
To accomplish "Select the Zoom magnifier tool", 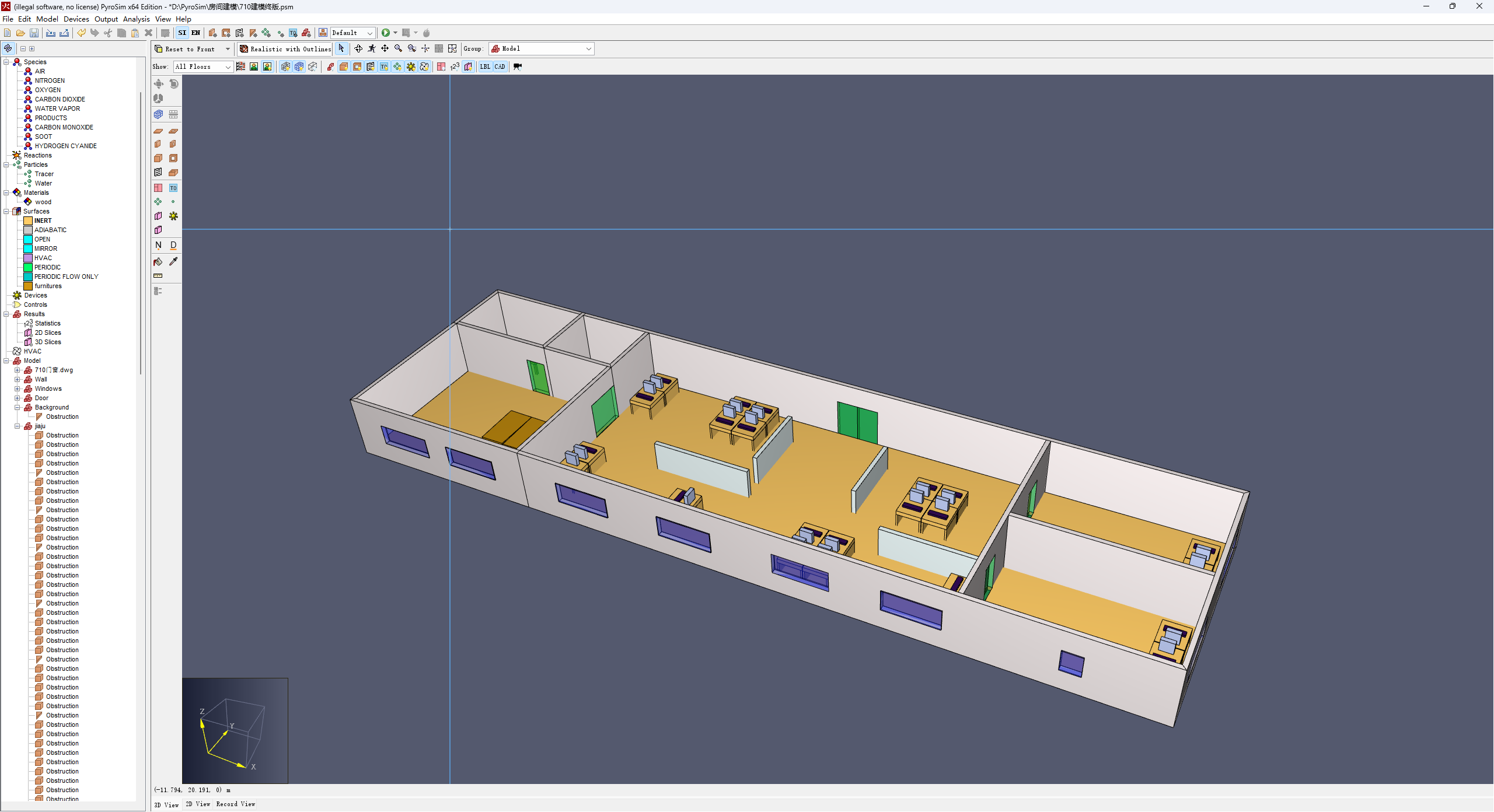I will click(399, 49).
